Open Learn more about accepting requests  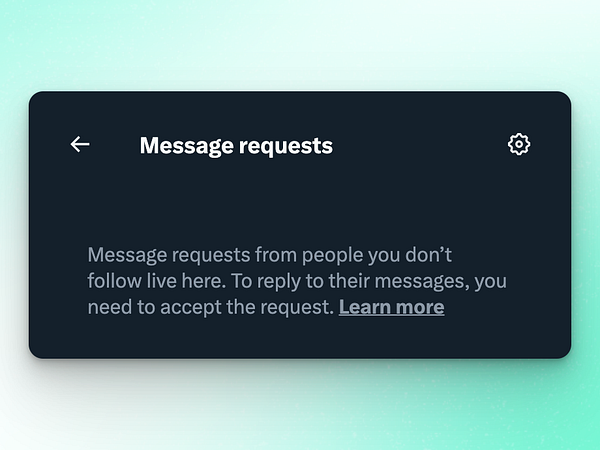pos(391,307)
